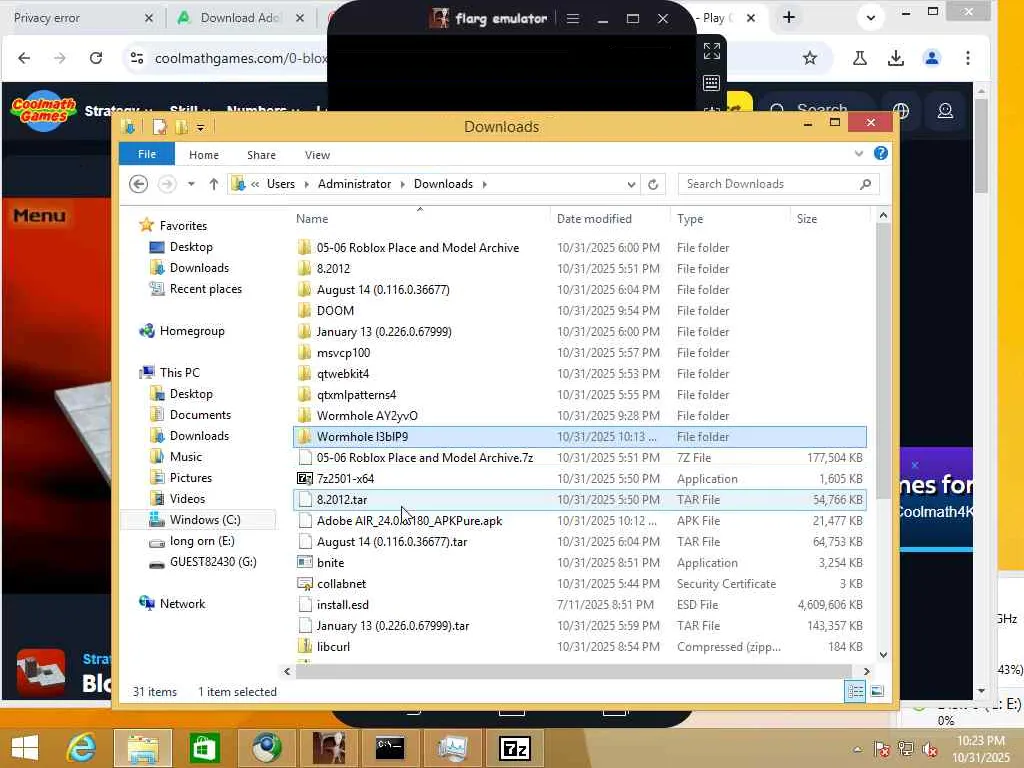Open the Task Manager taskbar icon

[453, 748]
